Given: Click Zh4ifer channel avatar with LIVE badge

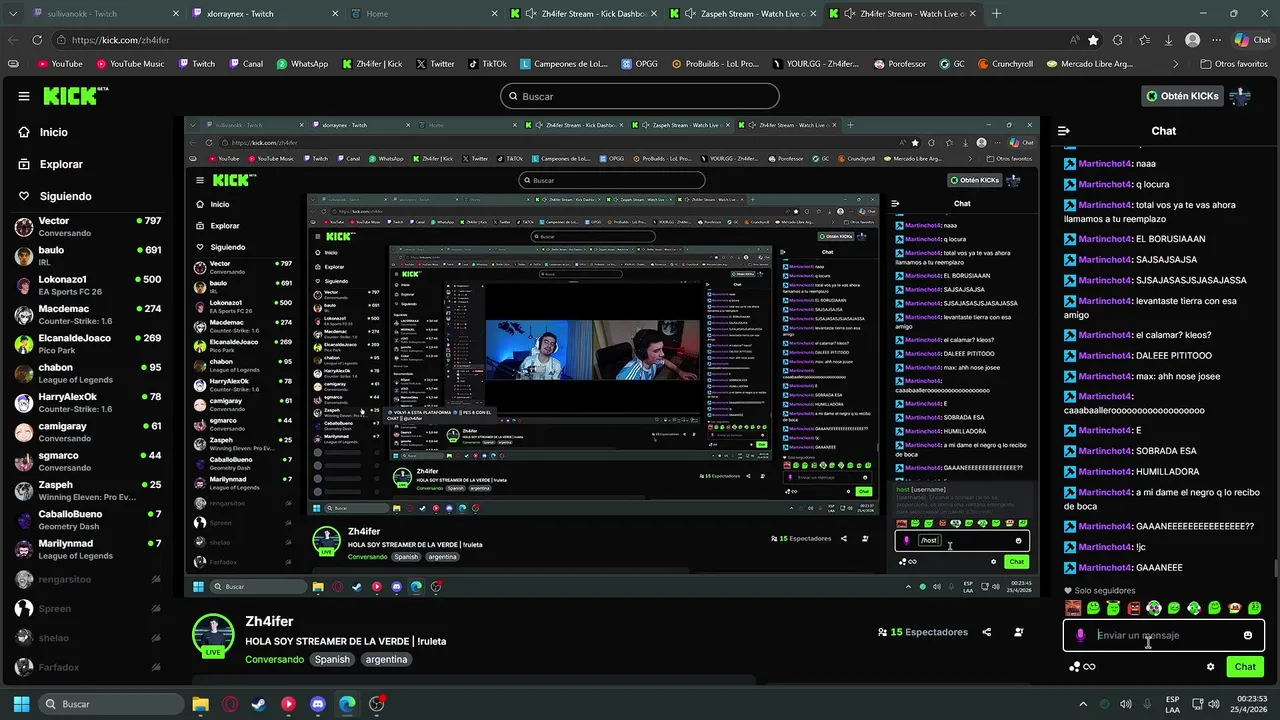Looking at the screenshot, I should pos(213,636).
